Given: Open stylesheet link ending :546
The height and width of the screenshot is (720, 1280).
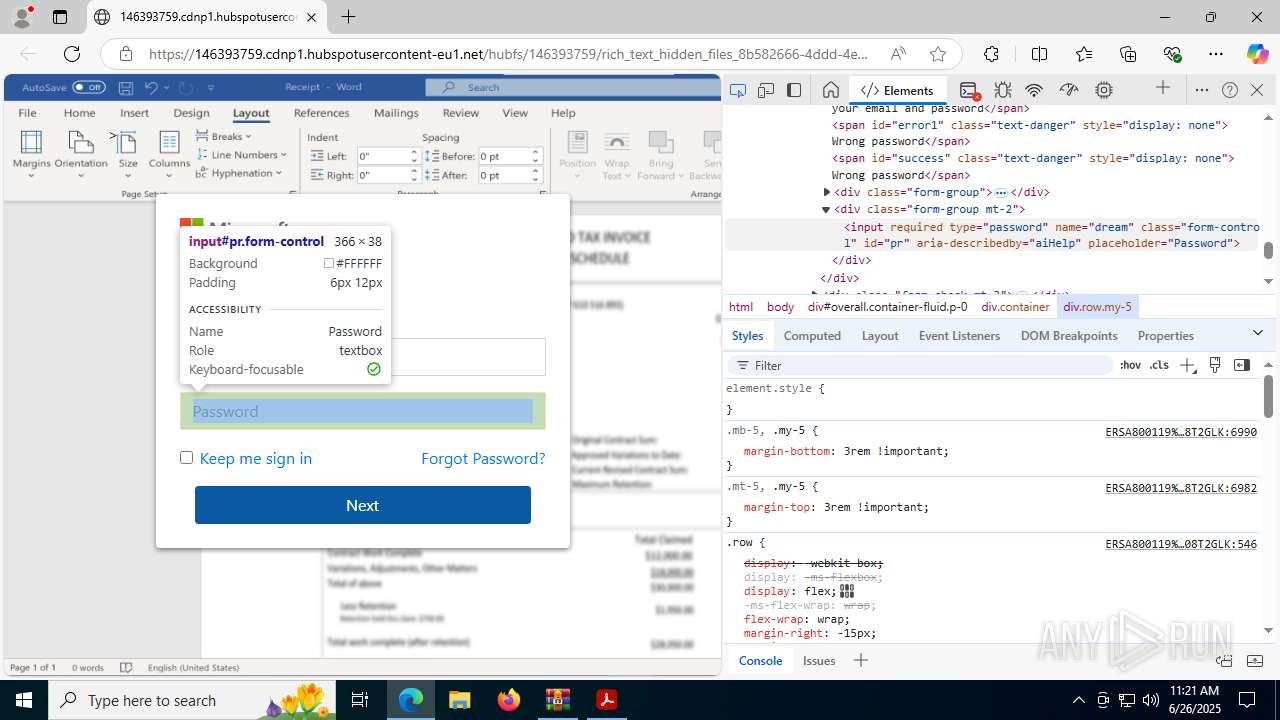Looking at the screenshot, I should click(1181, 544).
